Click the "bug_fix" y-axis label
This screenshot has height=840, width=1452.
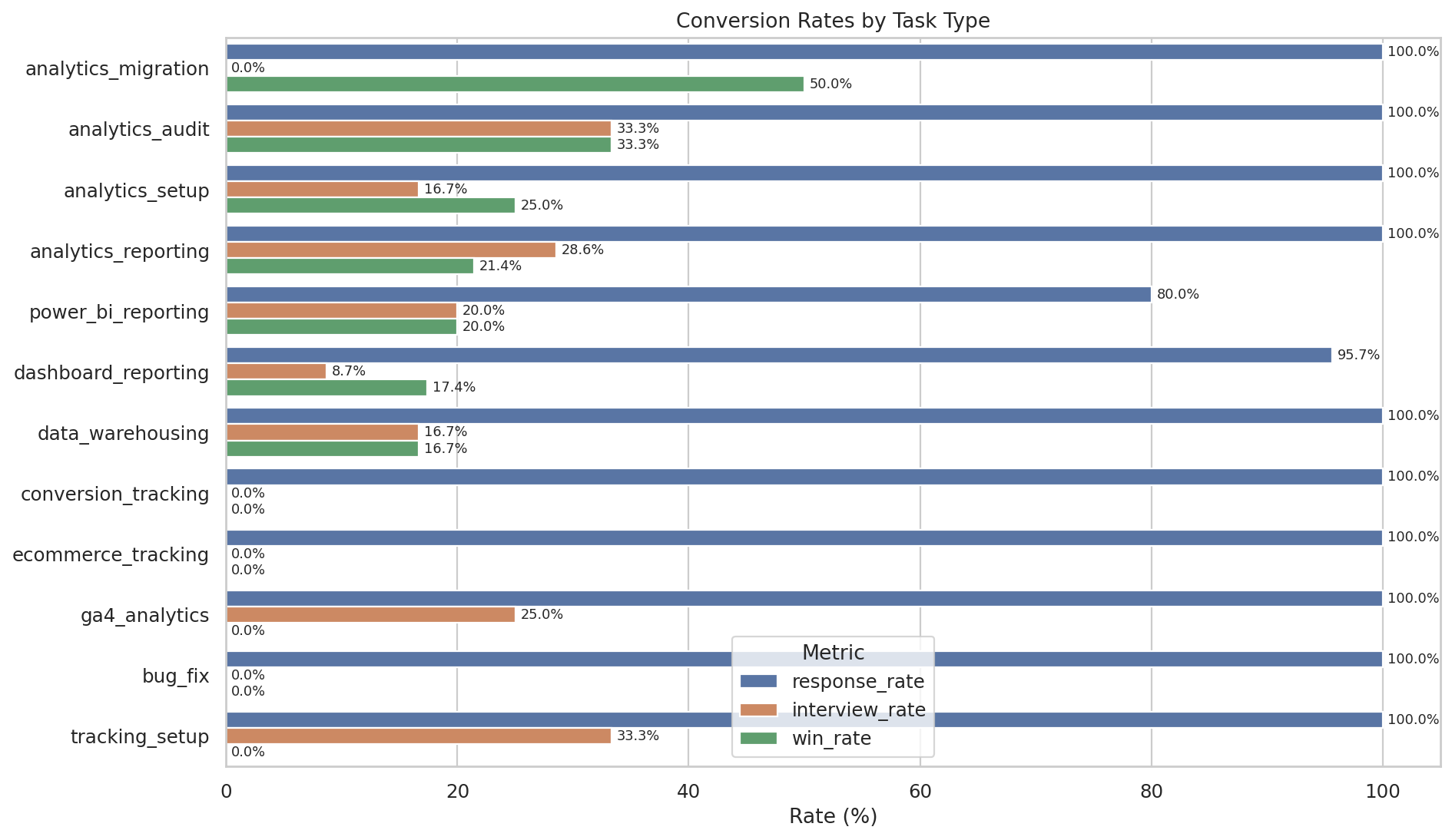pos(175,676)
